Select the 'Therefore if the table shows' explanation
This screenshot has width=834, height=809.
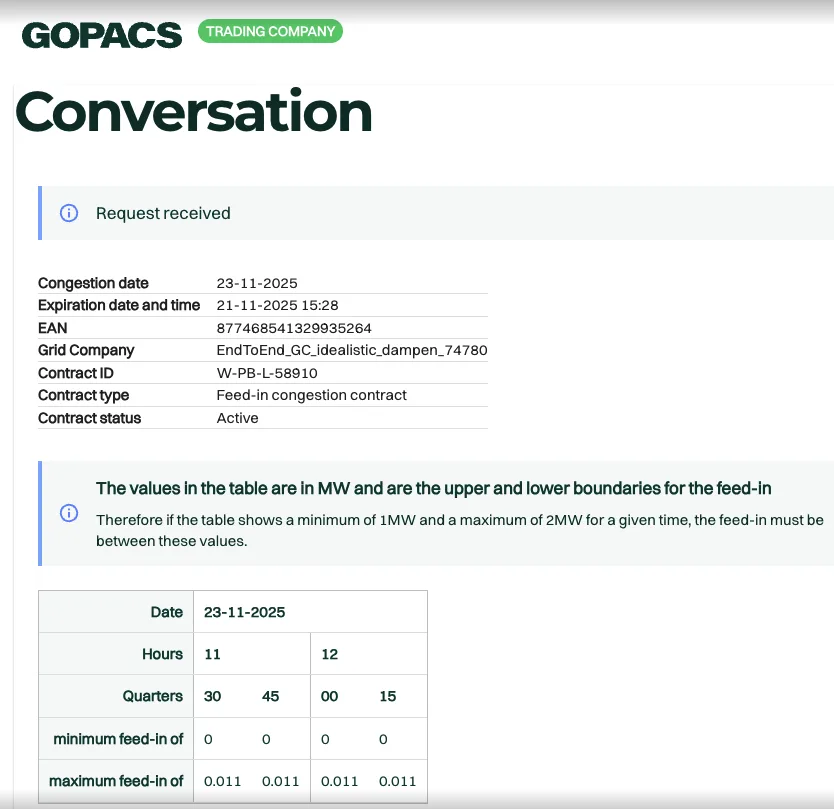point(460,530)
